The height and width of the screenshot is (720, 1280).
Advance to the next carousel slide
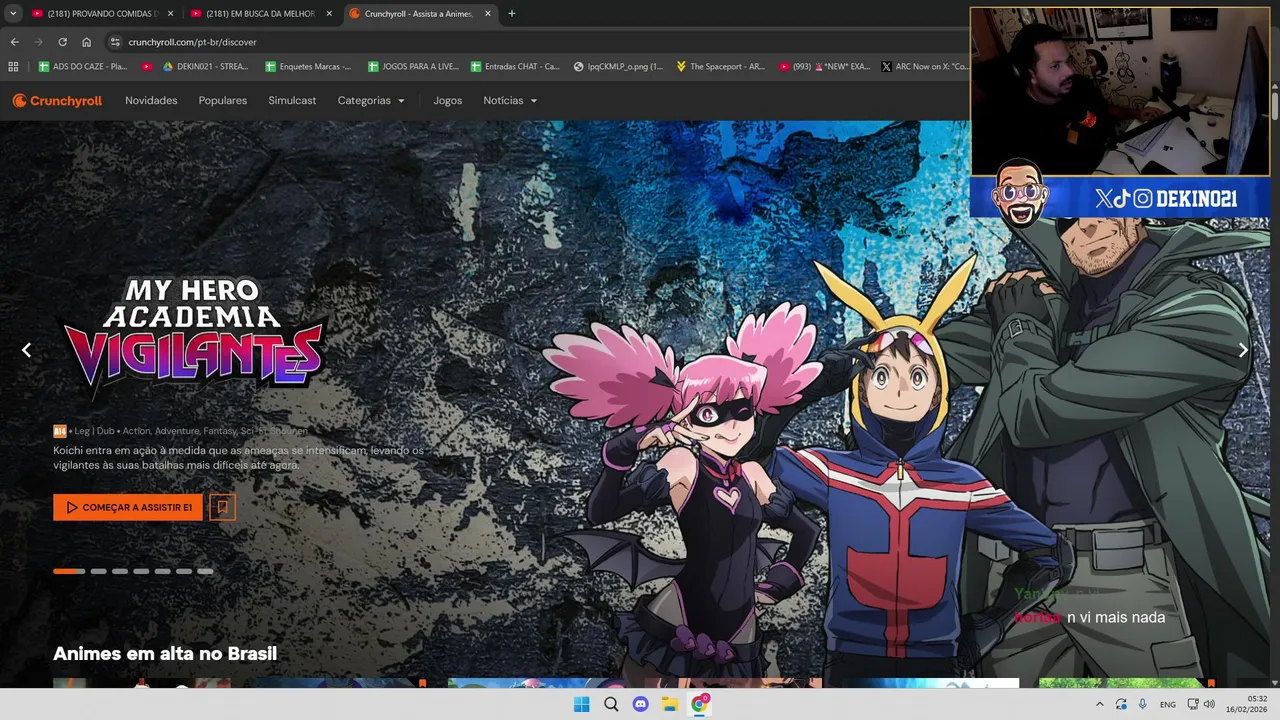[1243, 350]
